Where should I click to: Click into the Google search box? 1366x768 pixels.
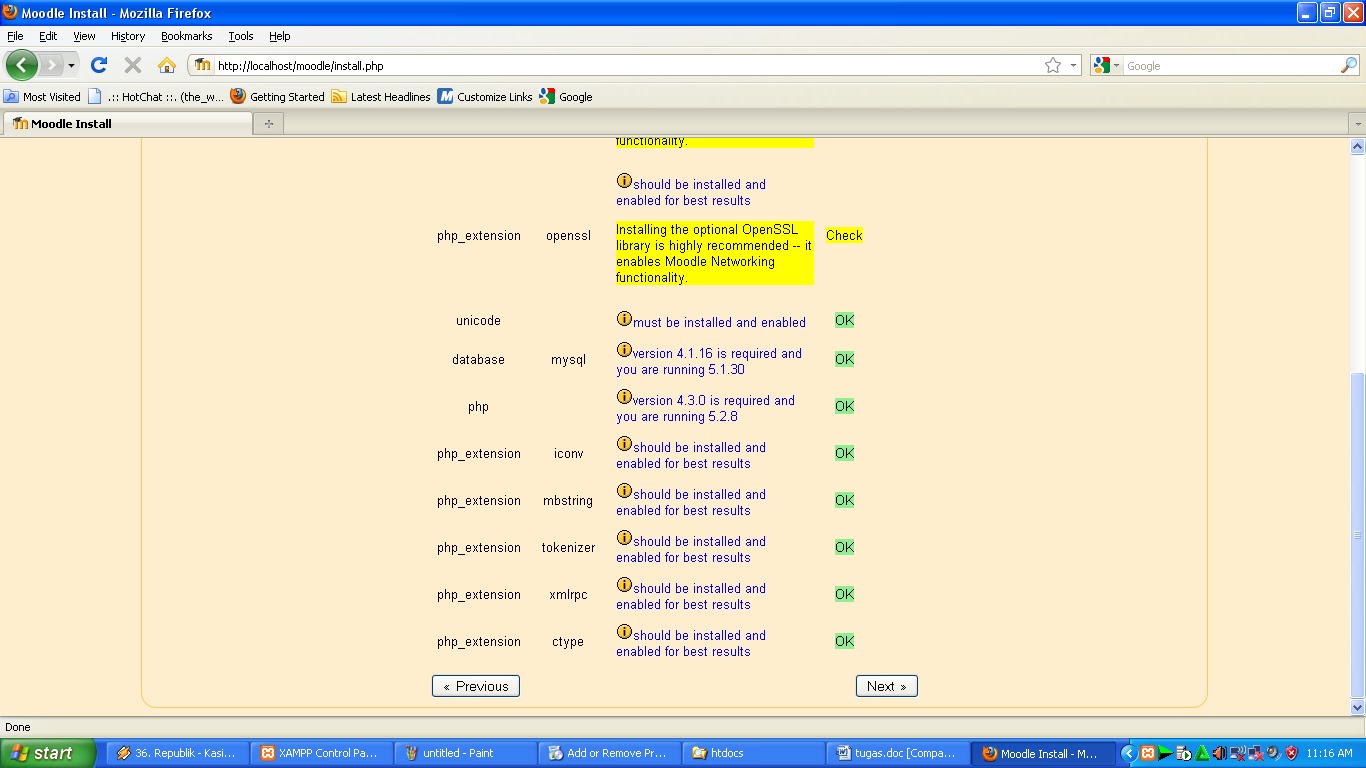point(1231,66)
